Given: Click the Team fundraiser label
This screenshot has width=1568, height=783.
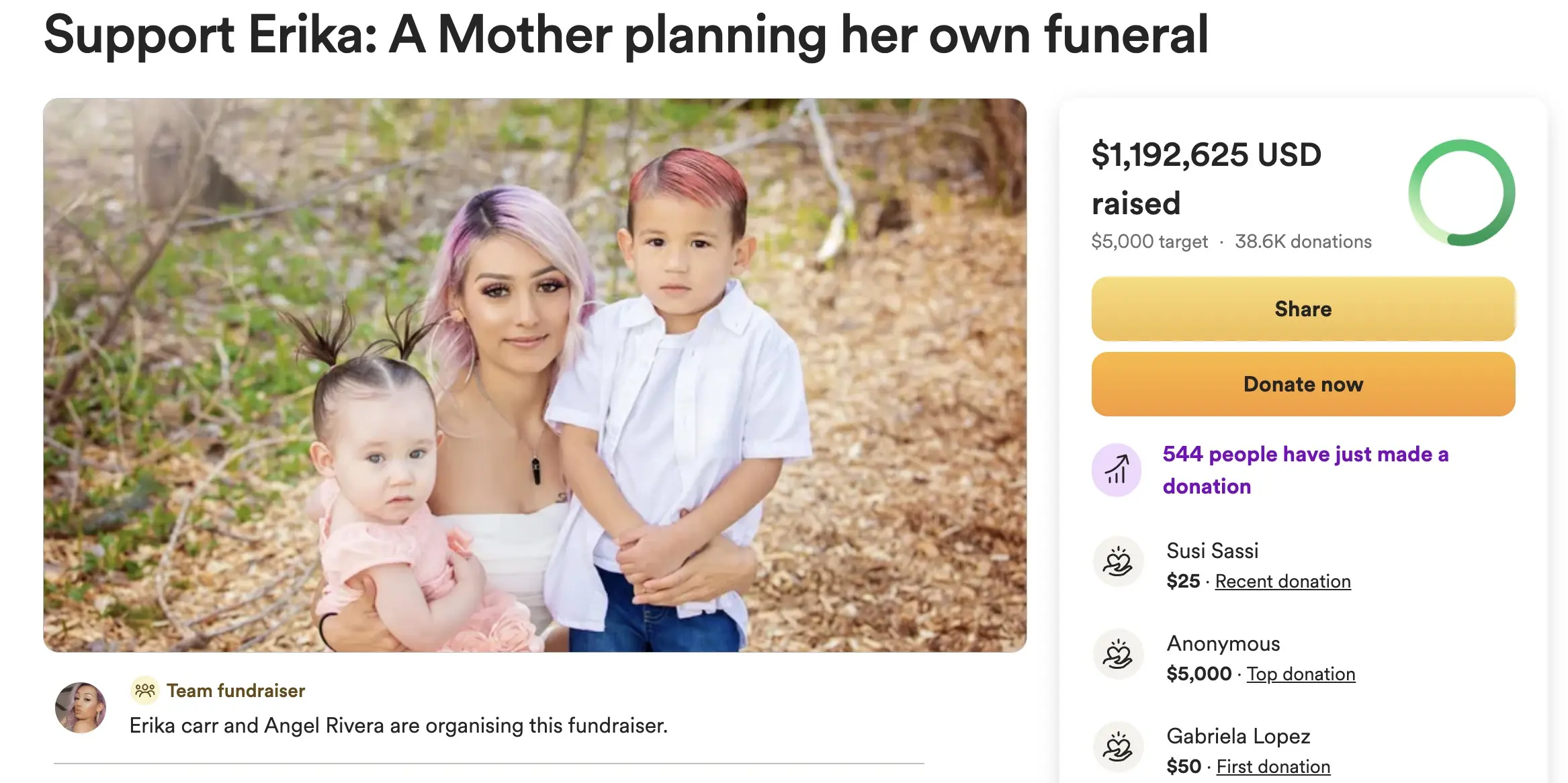Looking at the screenshot, I should [236, 691].
